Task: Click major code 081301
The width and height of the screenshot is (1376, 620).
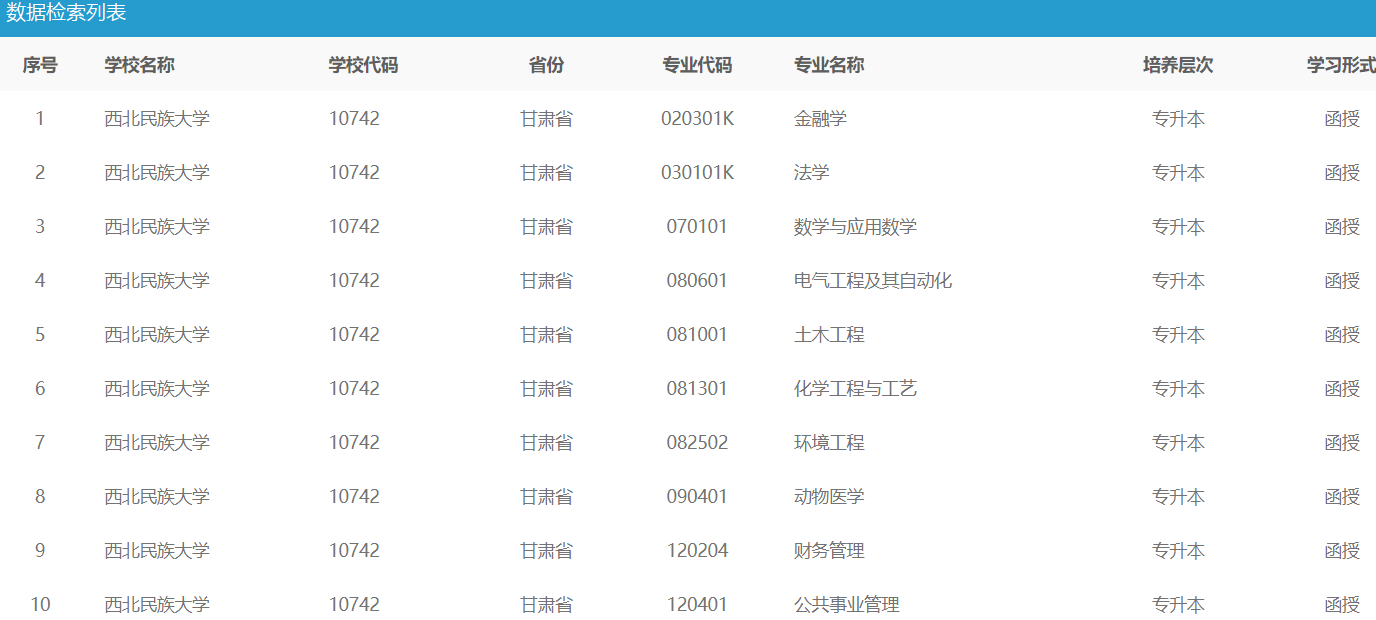Action: (697, 389)
